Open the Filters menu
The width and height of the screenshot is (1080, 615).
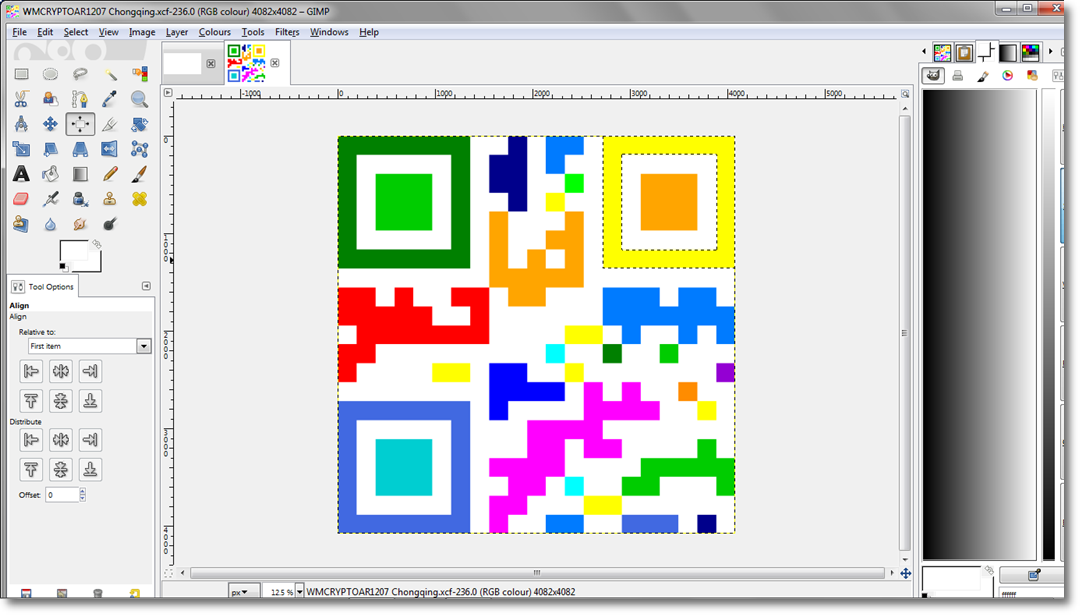pyautogui.click(x=287, y=32)
